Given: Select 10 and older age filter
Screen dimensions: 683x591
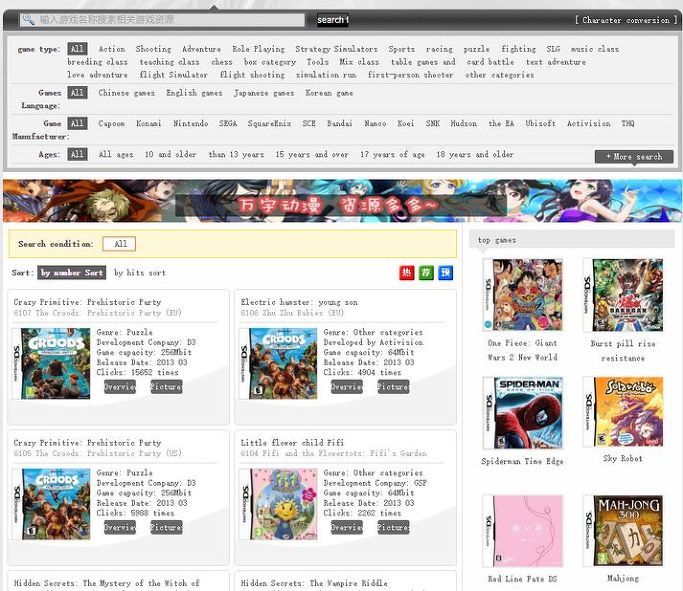Looking at the screenshot, I should tap(170, 155).
